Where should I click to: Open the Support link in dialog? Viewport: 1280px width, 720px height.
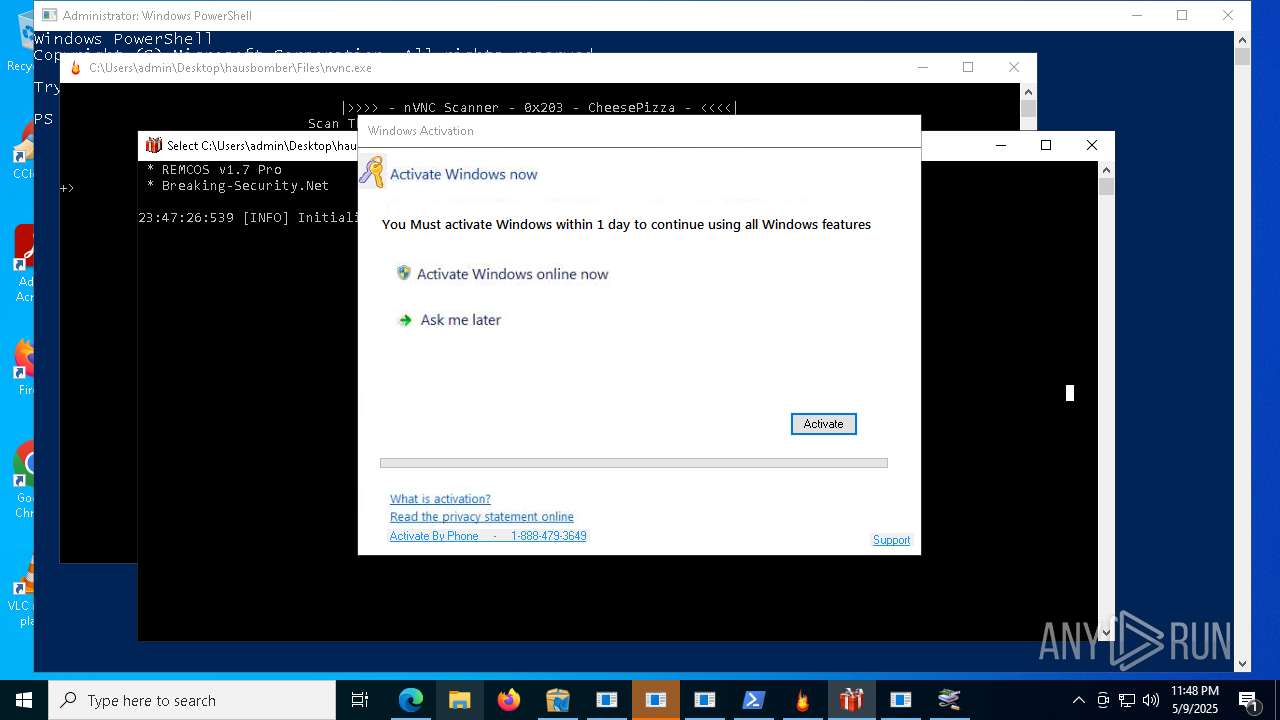(891, 540)
